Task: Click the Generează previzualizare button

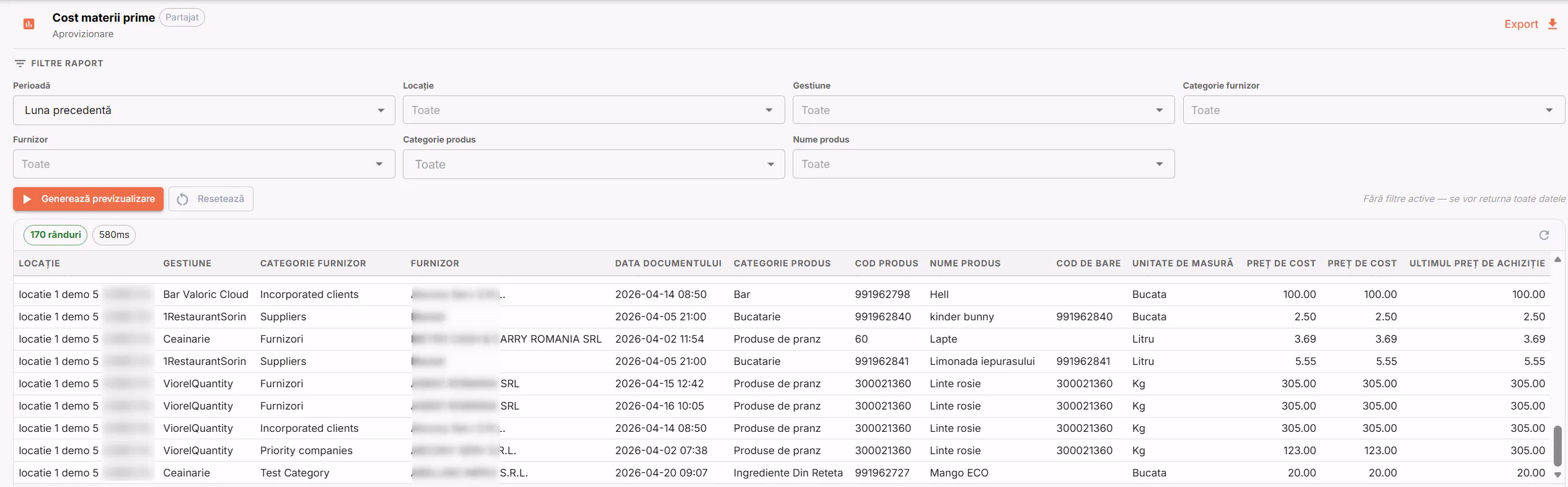Action: pyautogui.click(x=88, y=199)
